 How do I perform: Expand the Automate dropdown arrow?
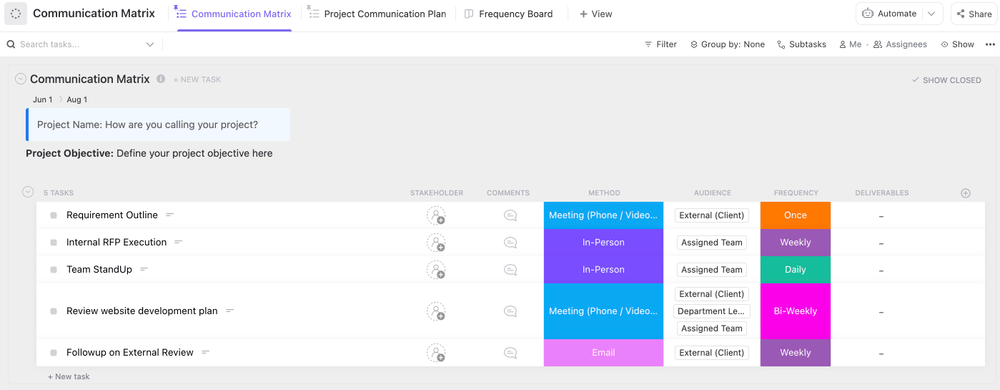tap(932, 13)
